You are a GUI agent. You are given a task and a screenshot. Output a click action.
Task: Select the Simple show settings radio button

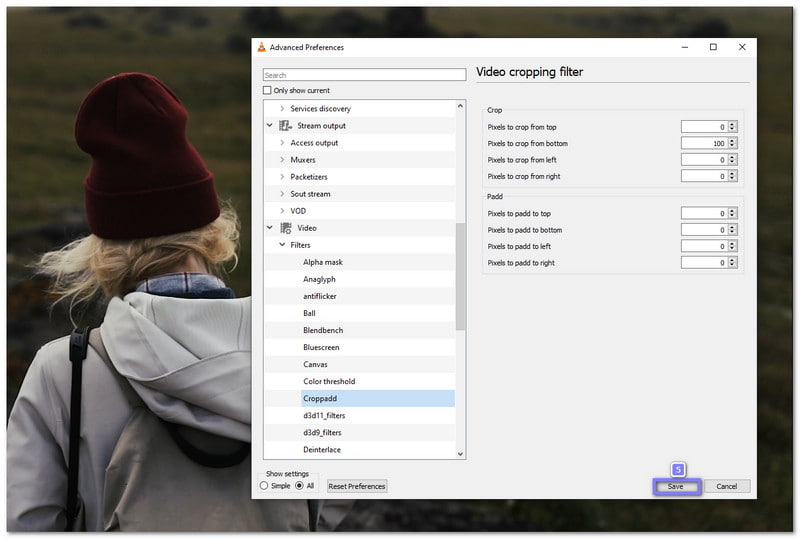click(264, 486)
